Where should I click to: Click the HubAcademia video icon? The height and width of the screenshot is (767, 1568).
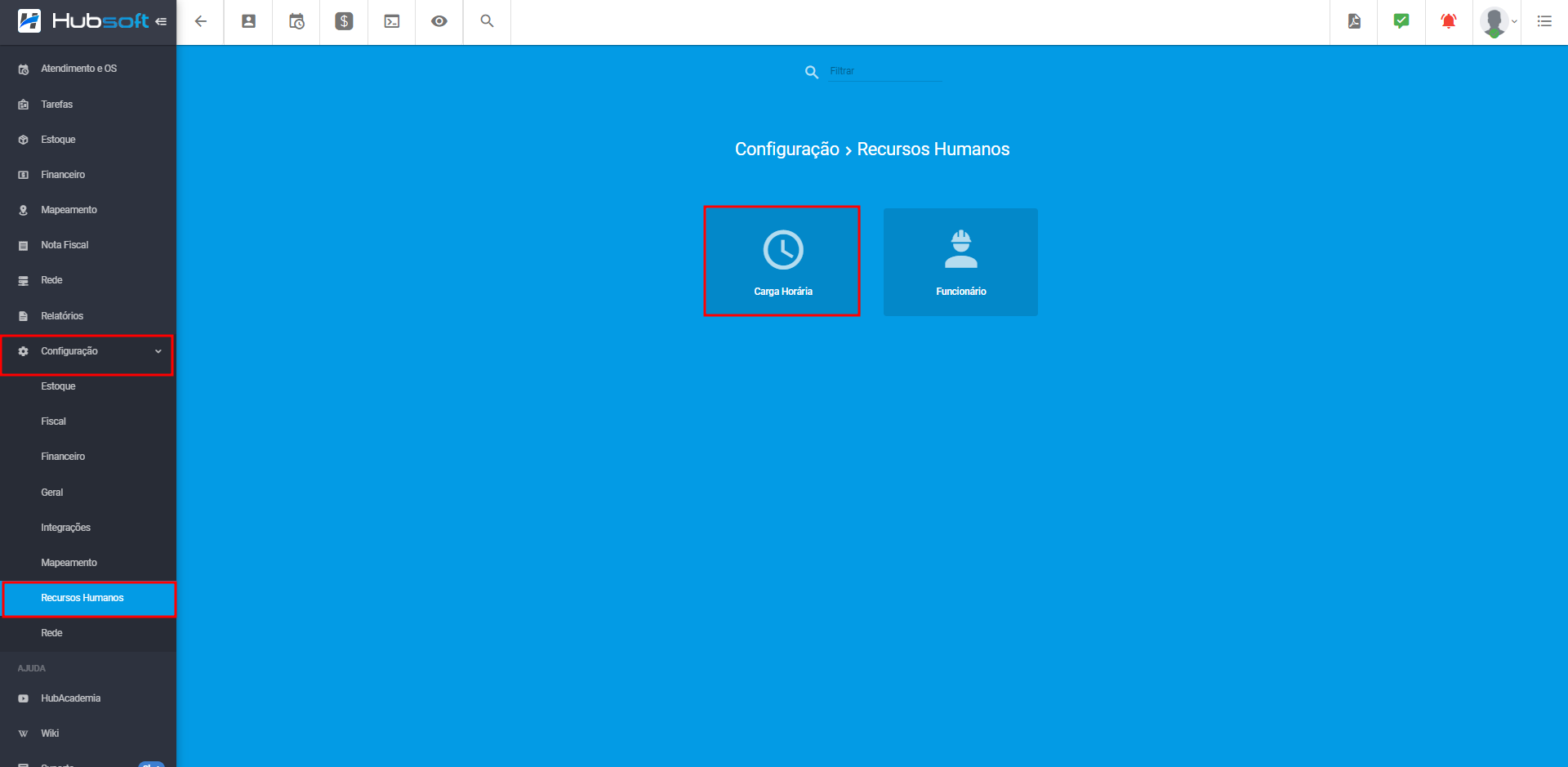coord(23,698)
